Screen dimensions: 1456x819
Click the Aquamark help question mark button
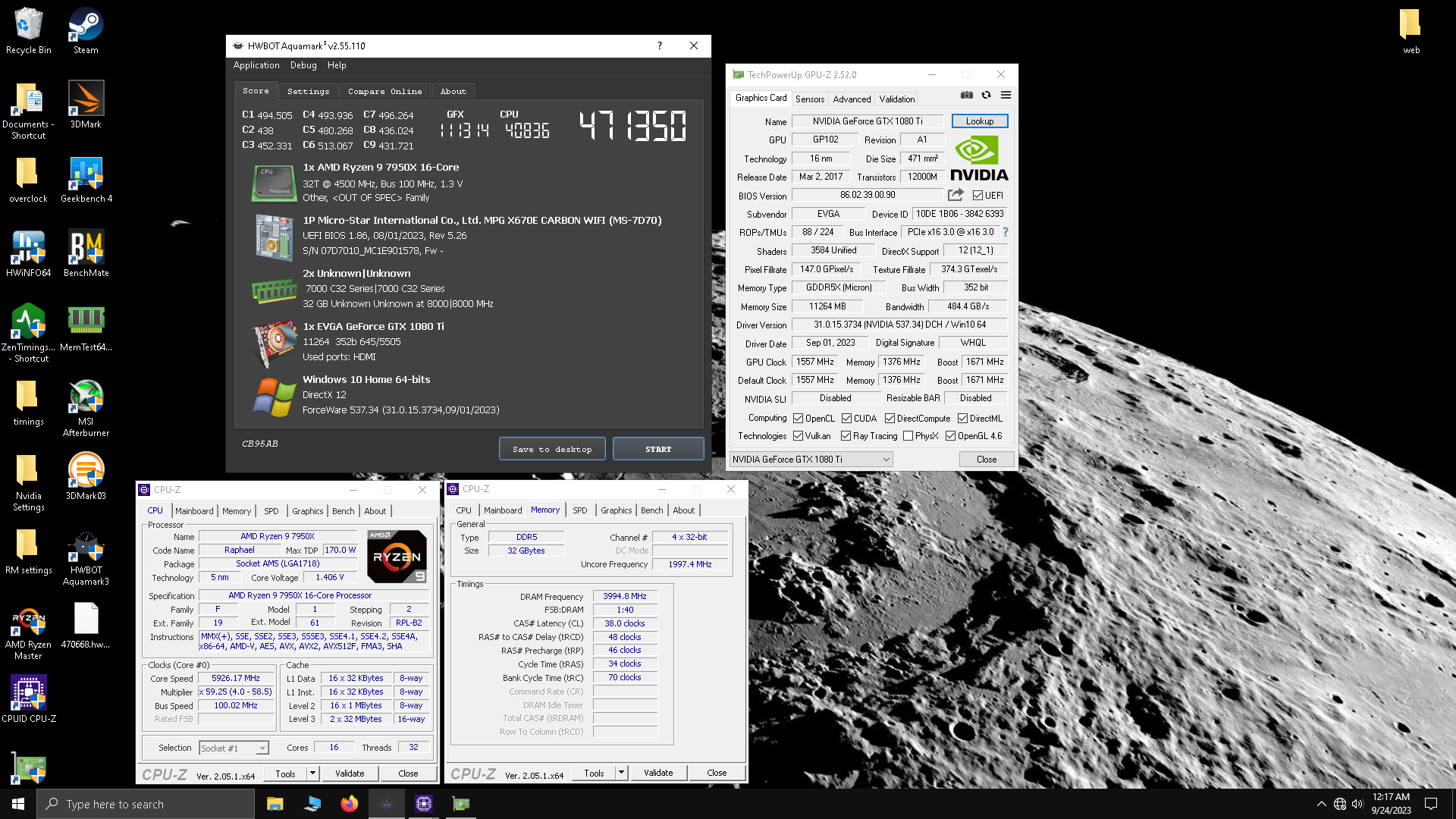coord(659,45)
